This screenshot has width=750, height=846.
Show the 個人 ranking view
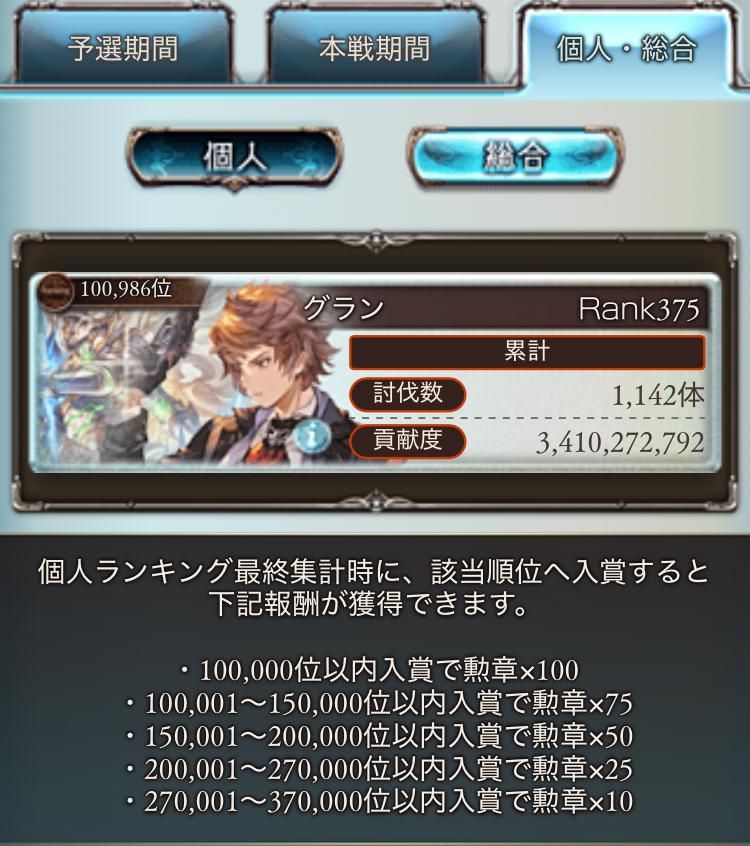point(234,158)
